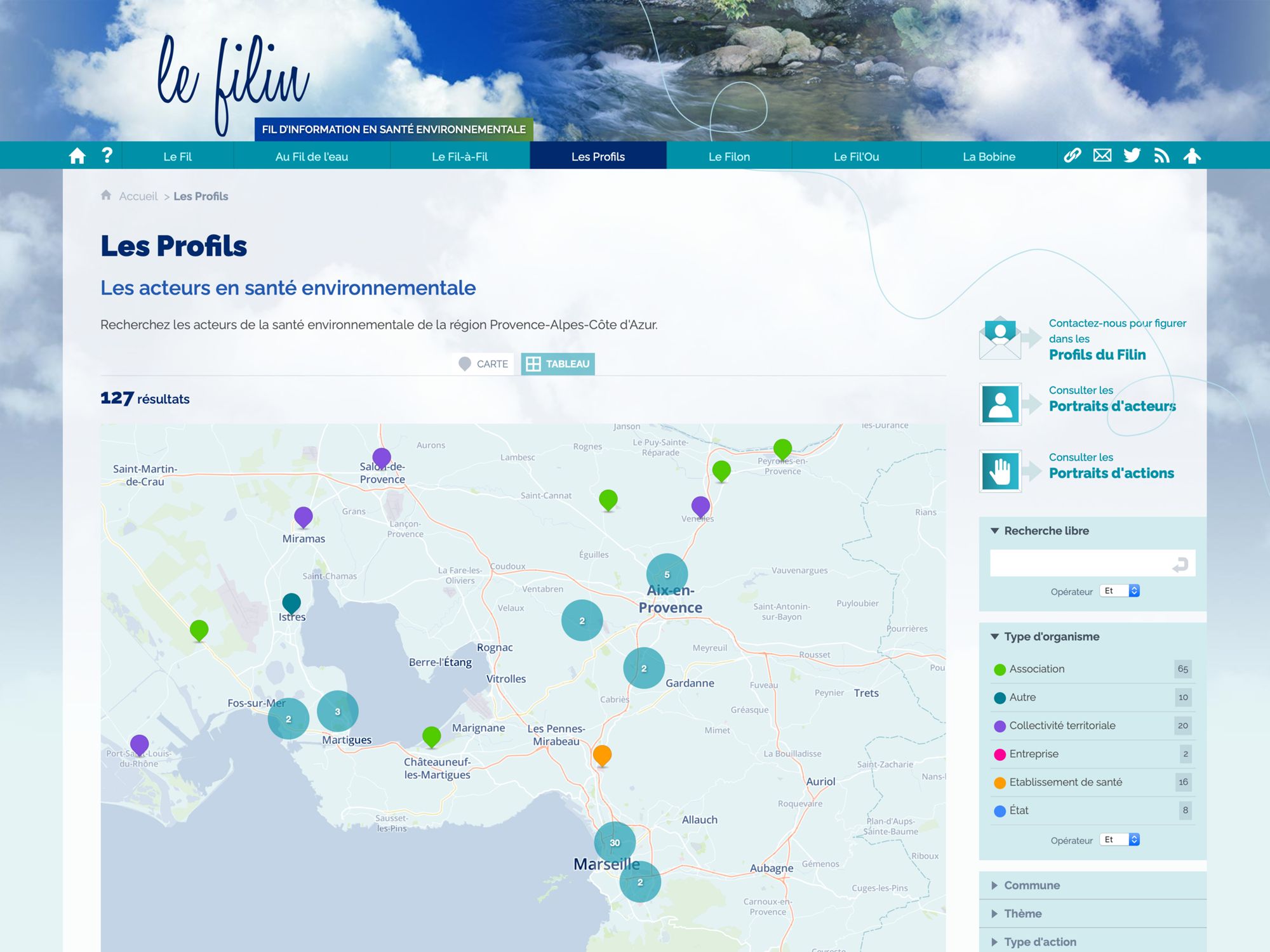Viewport: 1270px width, 952px height.
Task: Filter by Association organism type
Action: pyautogui.click(x=1036, y=669)
